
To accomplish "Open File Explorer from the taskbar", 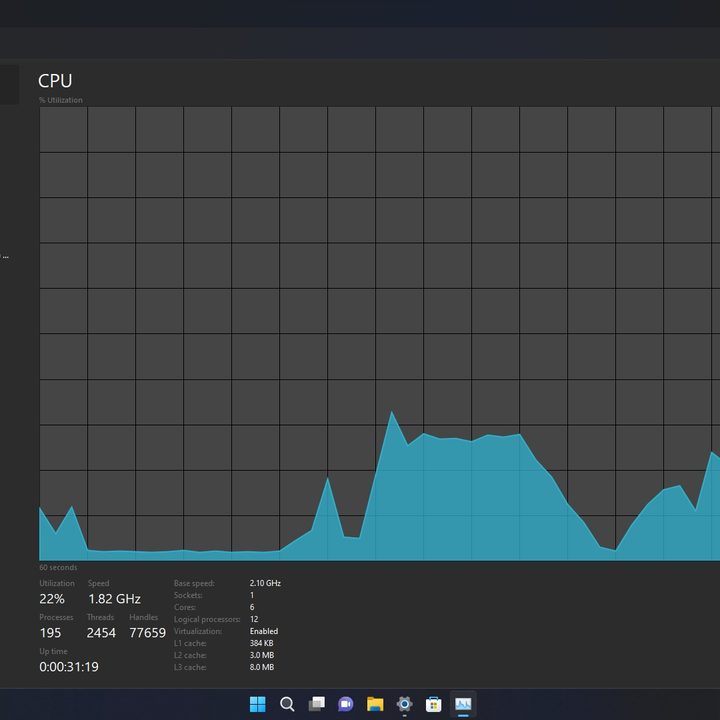I will click(x=375, y=704).
